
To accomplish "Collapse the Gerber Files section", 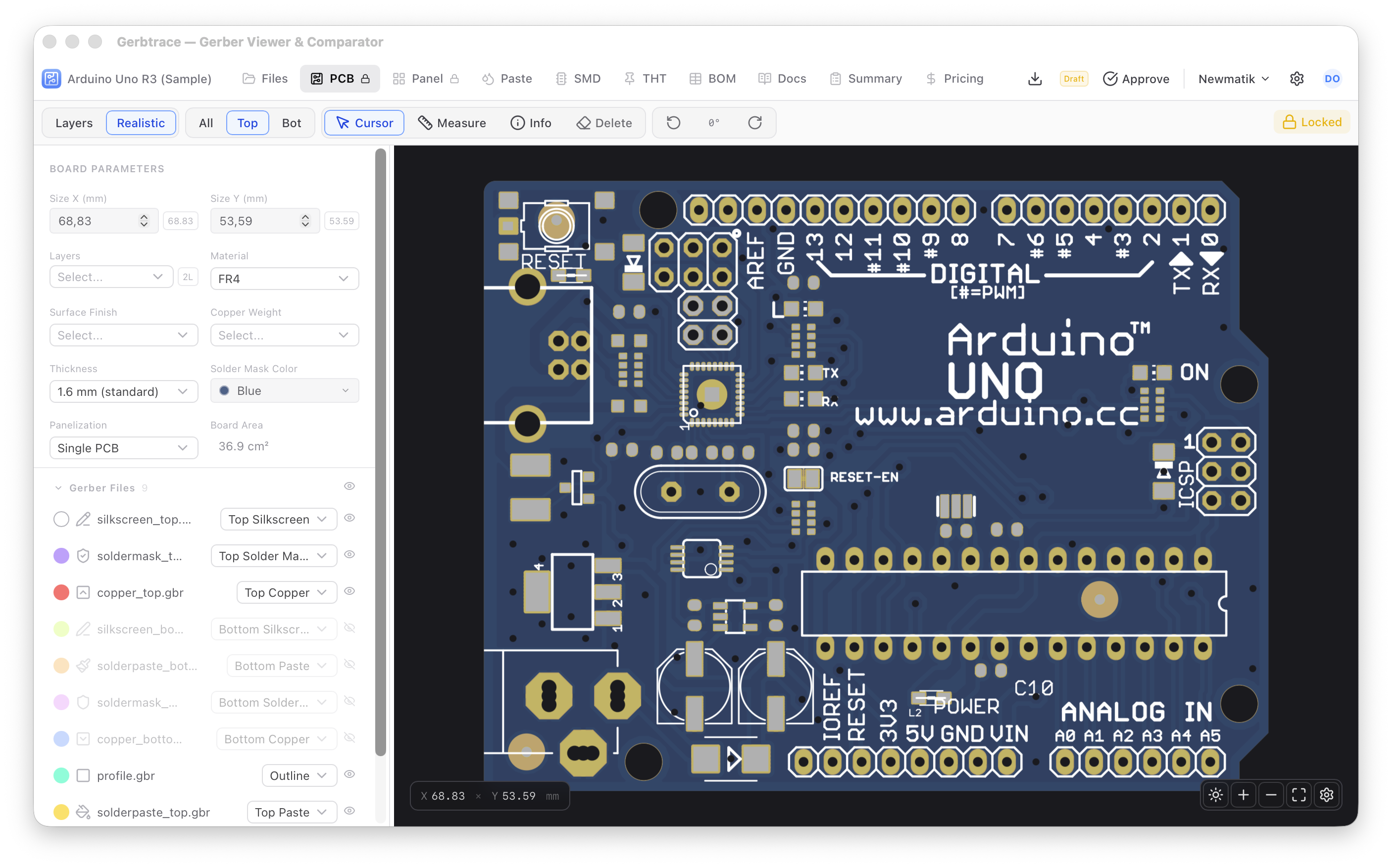I will click(x=58, y=488).
